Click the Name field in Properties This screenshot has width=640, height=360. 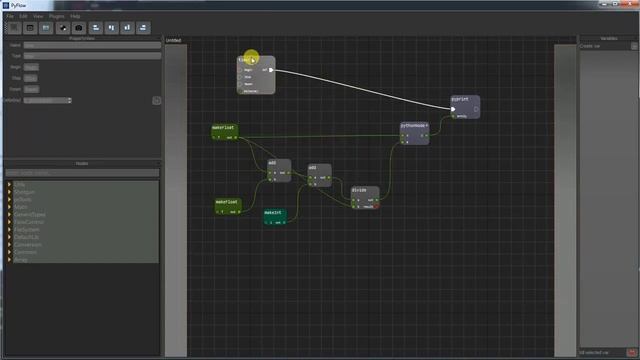click(92, 45)
